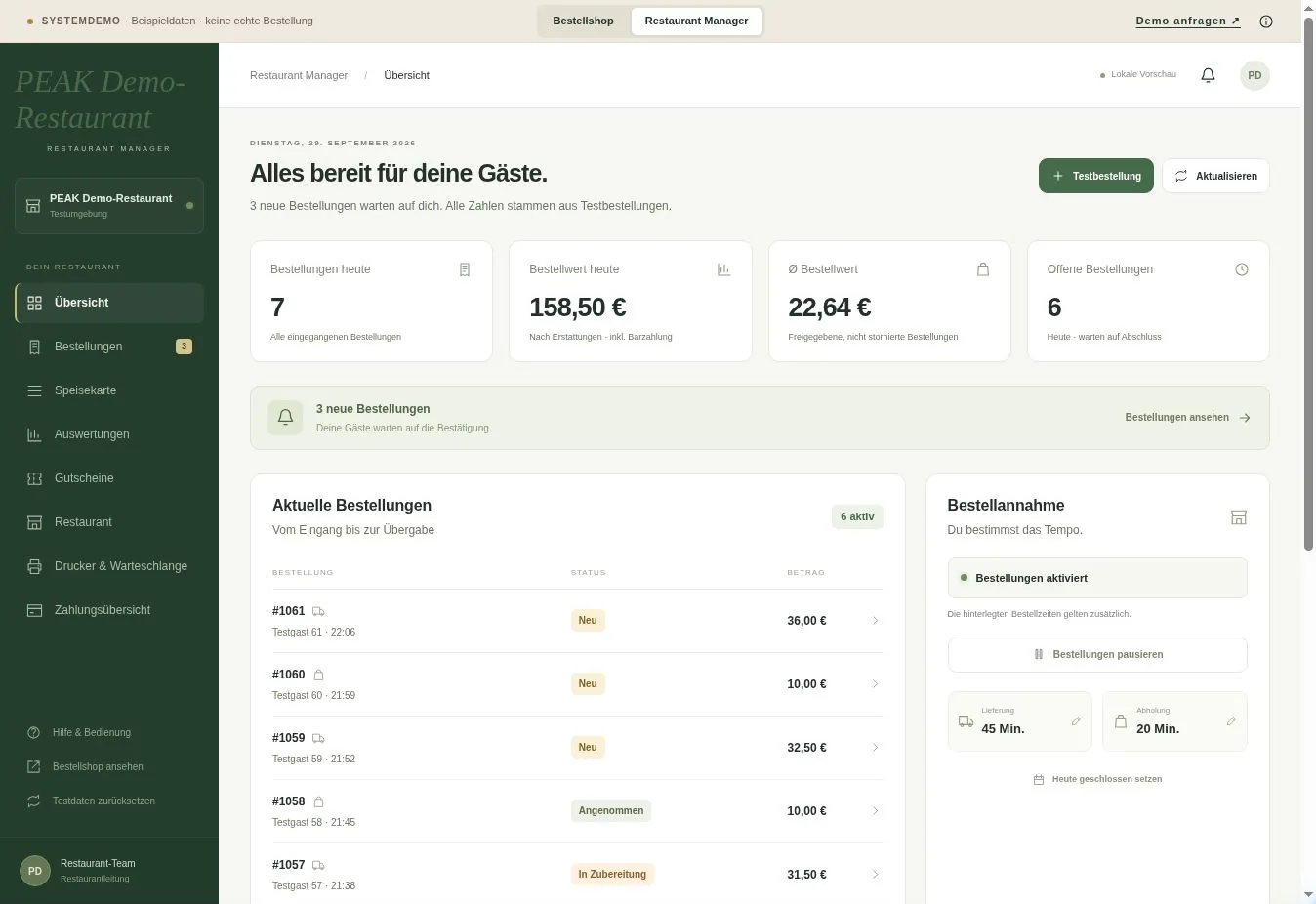Open Bestellungen in the sidebar
This screenshot has width=1316, height=904.
pos(109,347)
